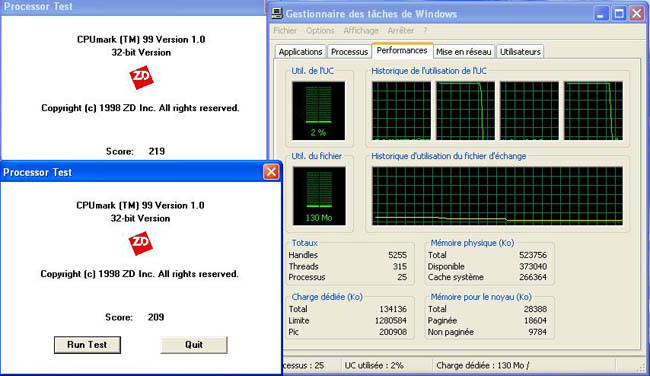Click the Task Manager title bar icon

(277, 13)
